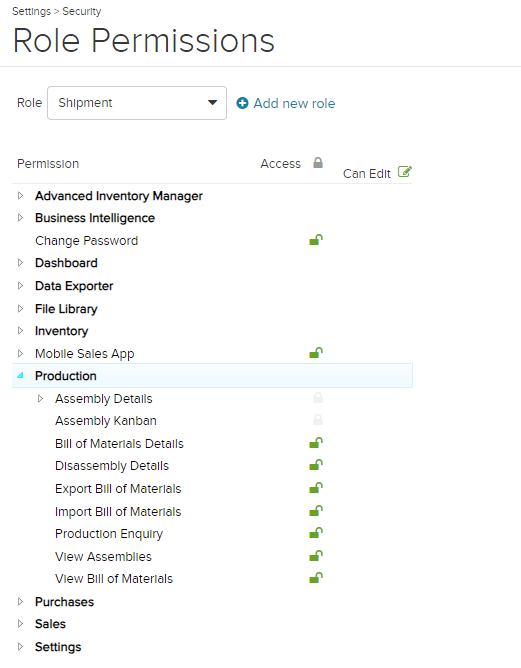
Task: Click Production Enquiry green unlock icon
Action: point(316,533)
